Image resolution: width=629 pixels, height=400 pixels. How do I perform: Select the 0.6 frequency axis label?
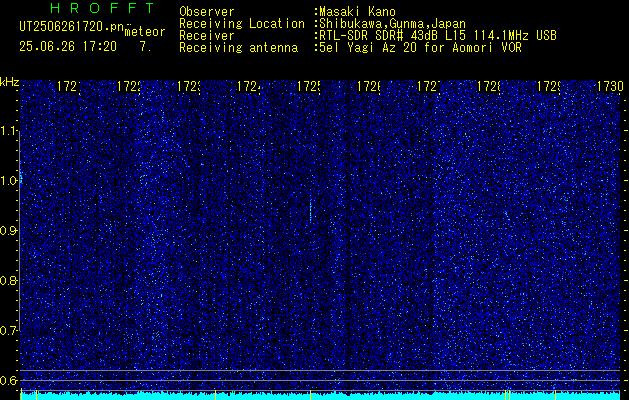[x=9, y=380]
